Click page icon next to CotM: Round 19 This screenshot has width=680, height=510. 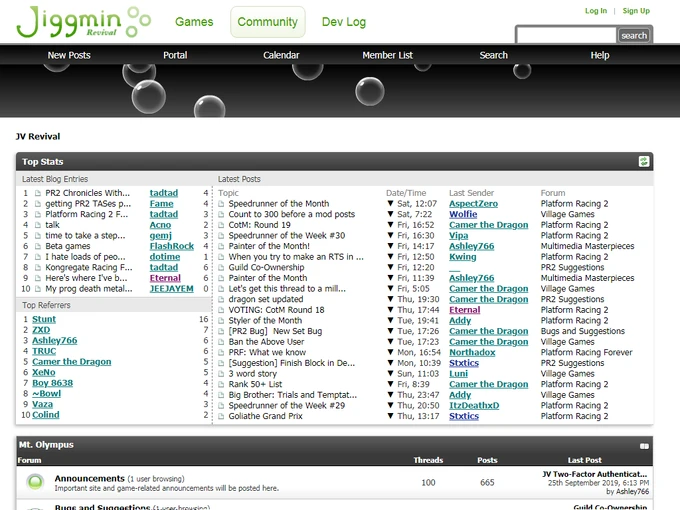(221, 225)
